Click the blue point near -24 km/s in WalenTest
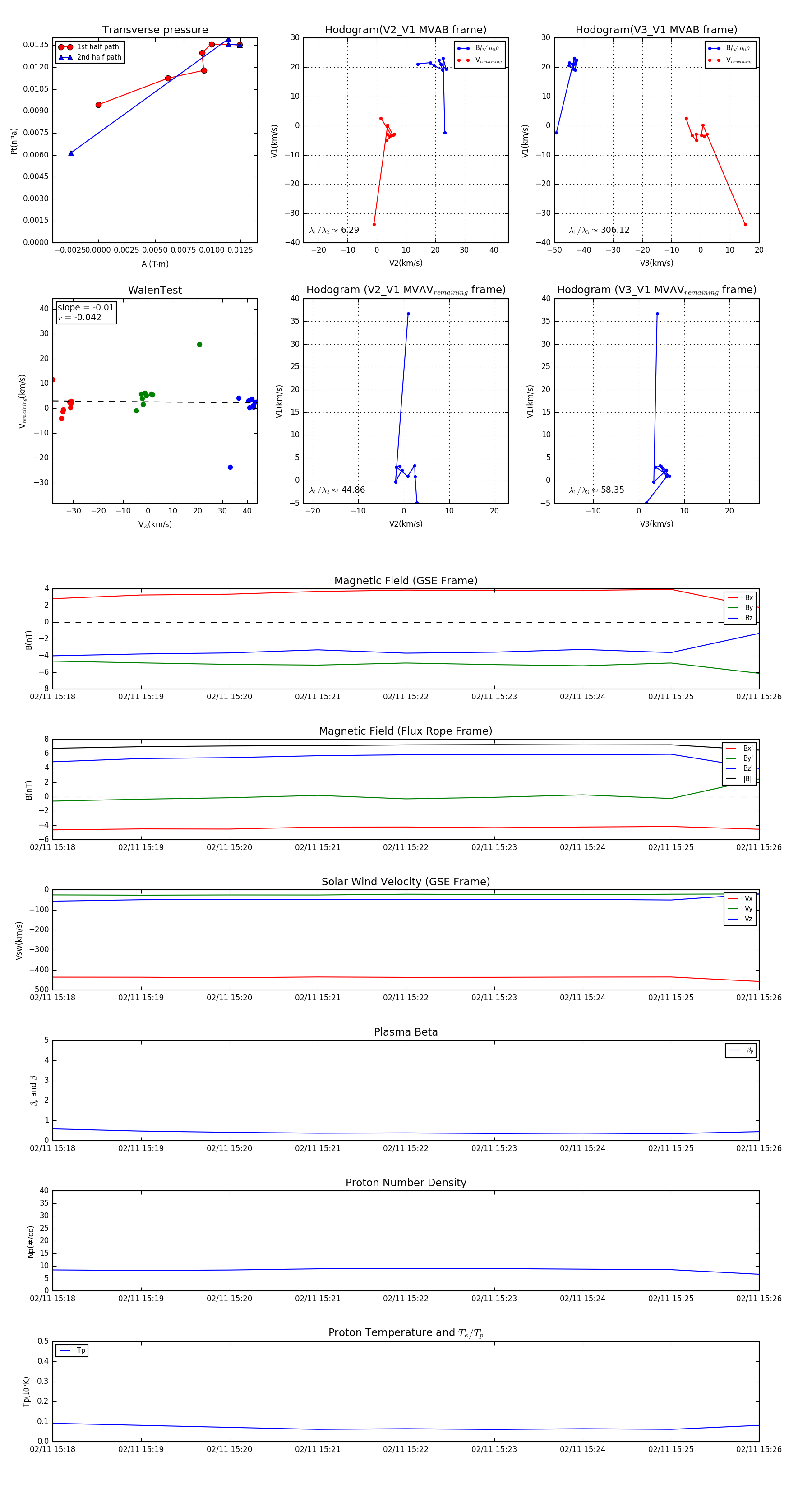The image size is (812, 1489). point(230,467)
